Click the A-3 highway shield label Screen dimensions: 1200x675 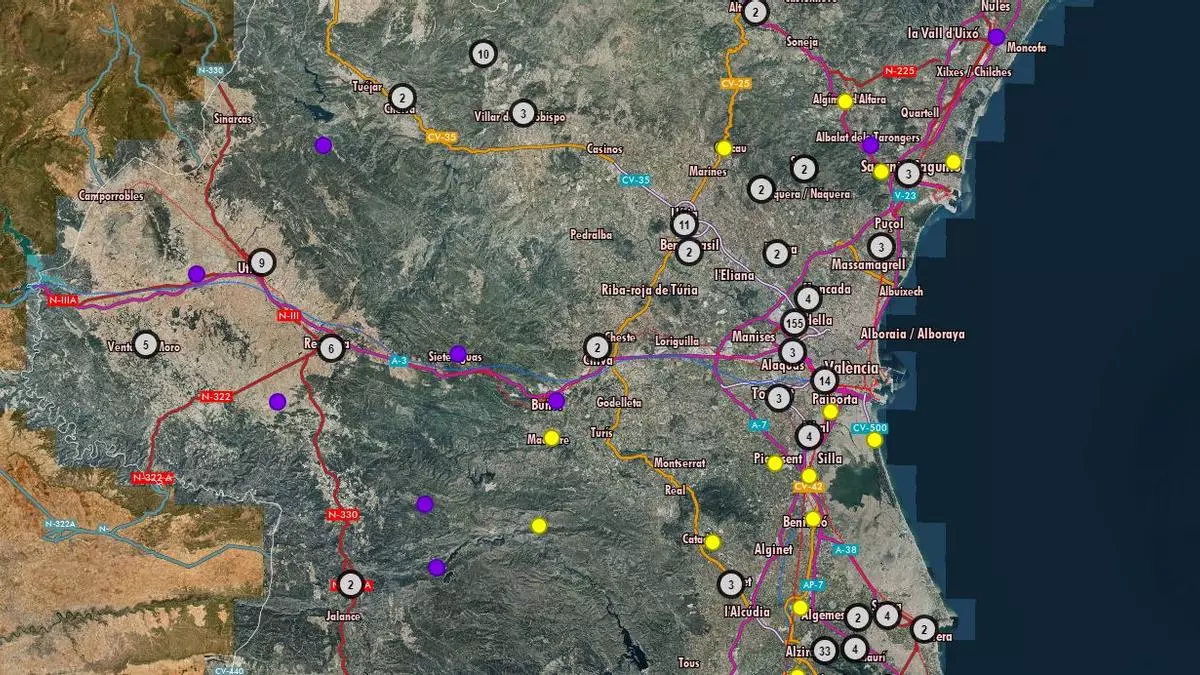(x=399, y=361)
